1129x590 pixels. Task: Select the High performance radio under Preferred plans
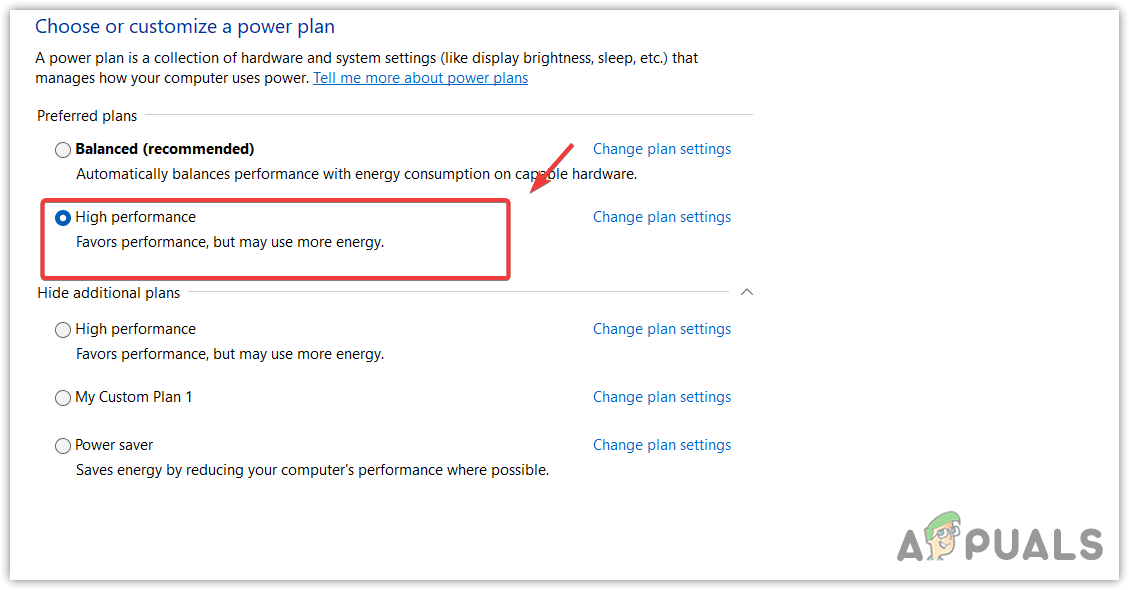click(63, 218)
